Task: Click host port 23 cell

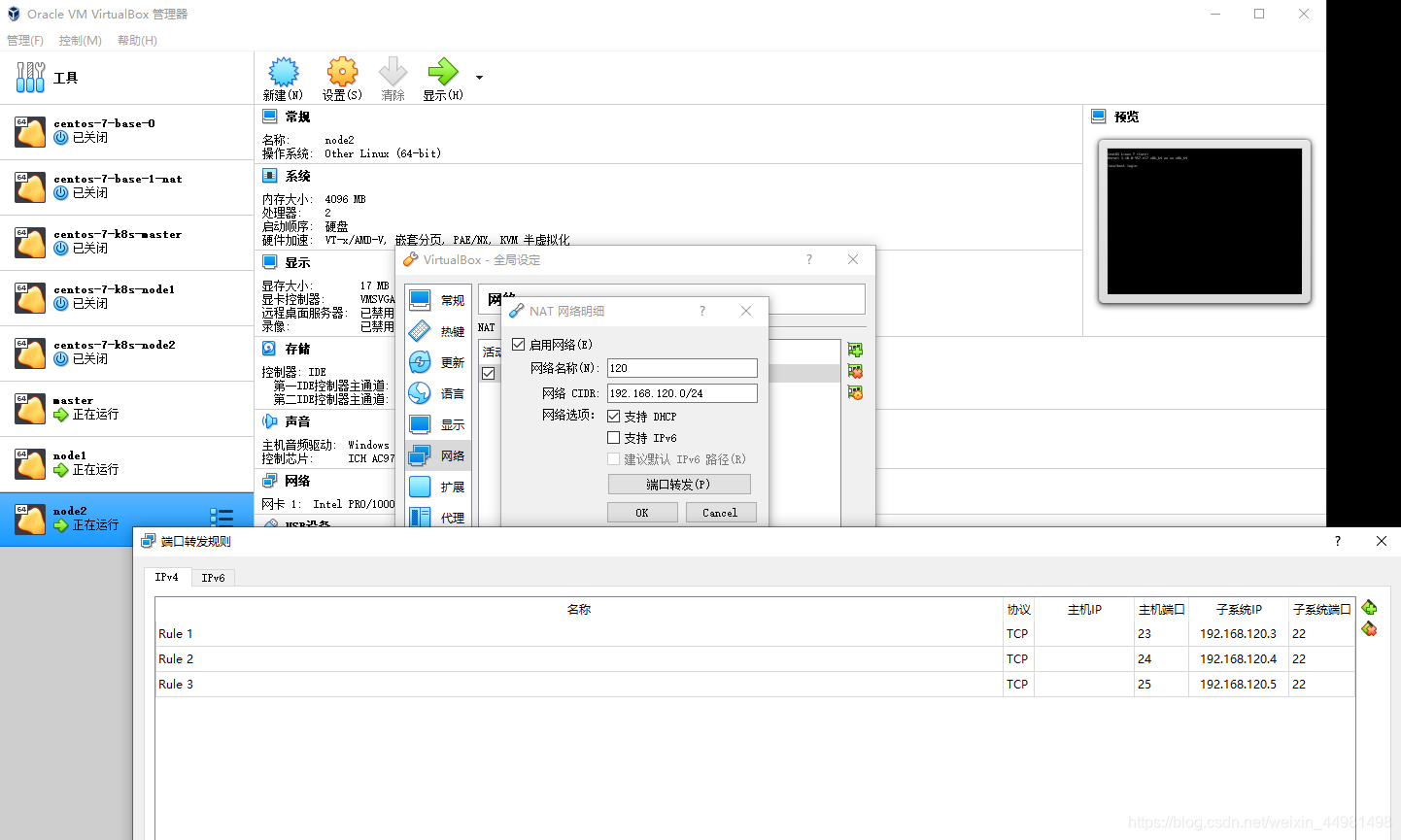Action: (1162, 634)
